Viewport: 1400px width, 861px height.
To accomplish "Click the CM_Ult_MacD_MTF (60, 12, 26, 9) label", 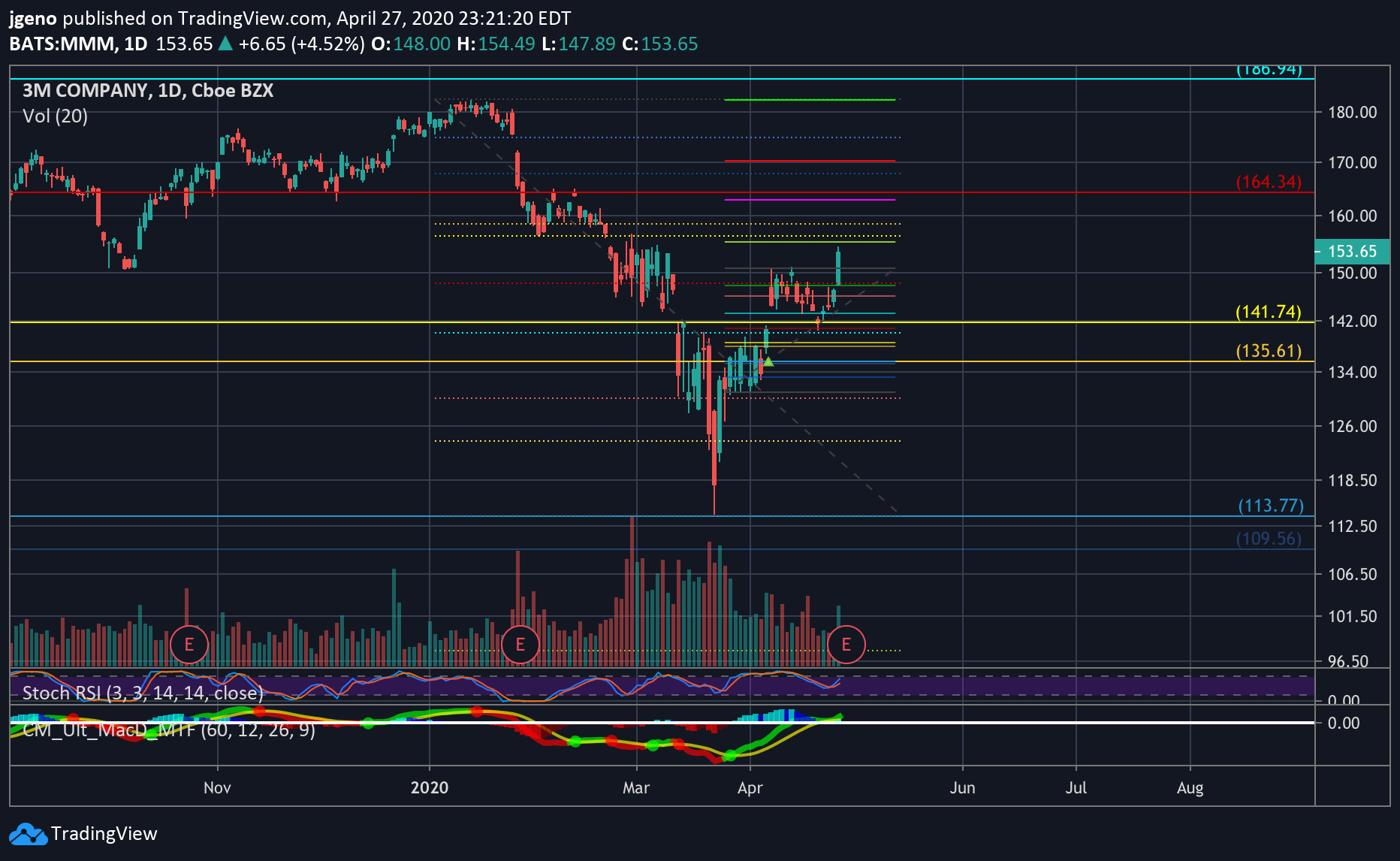I will [169, 730].
